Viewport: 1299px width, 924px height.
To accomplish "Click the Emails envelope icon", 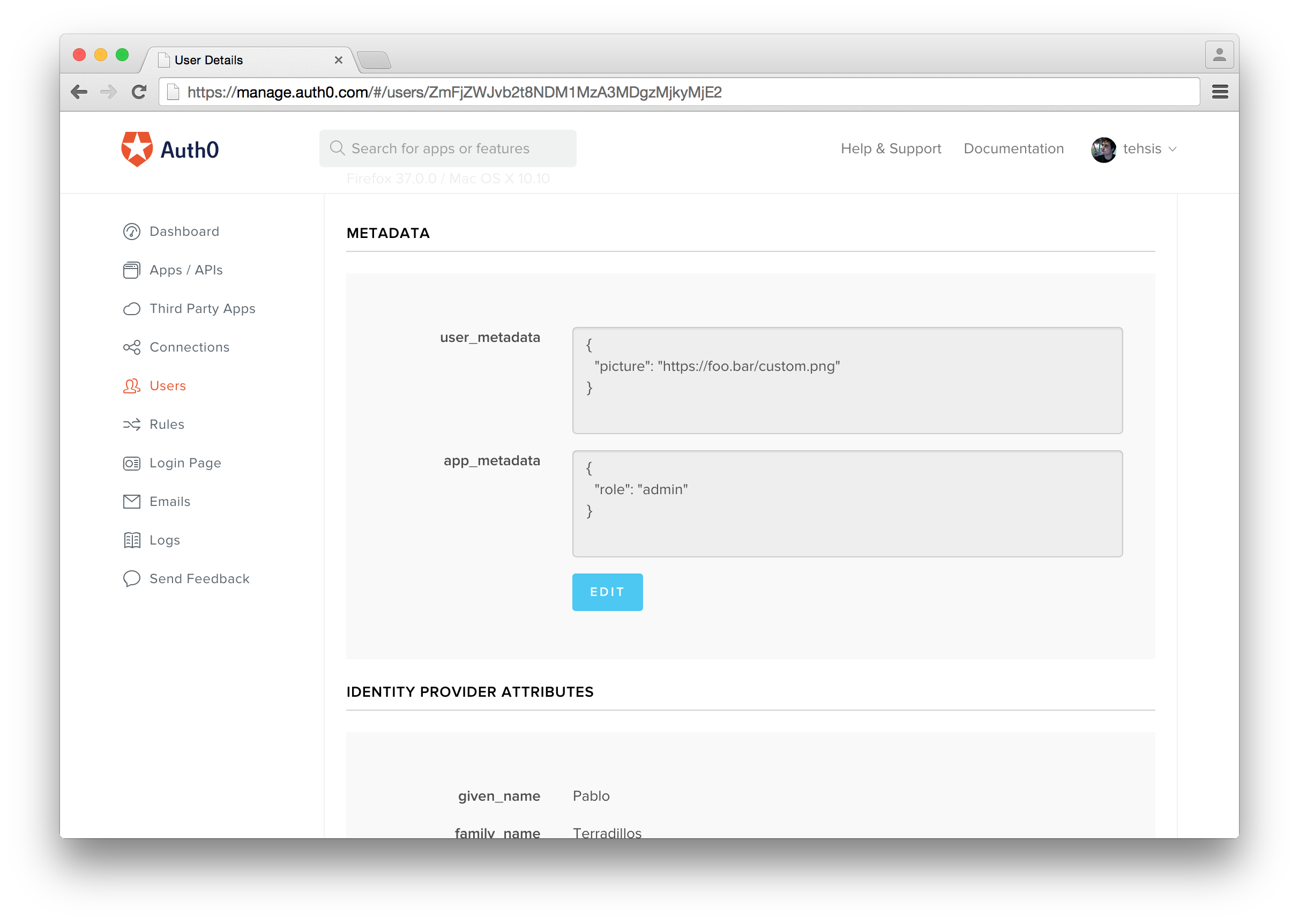I will click(x=131, y=501).
